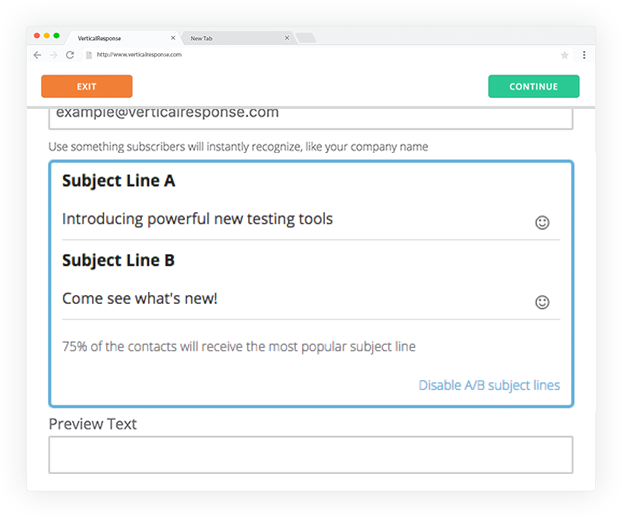Bookmark page with the star icon

[564, 55]
